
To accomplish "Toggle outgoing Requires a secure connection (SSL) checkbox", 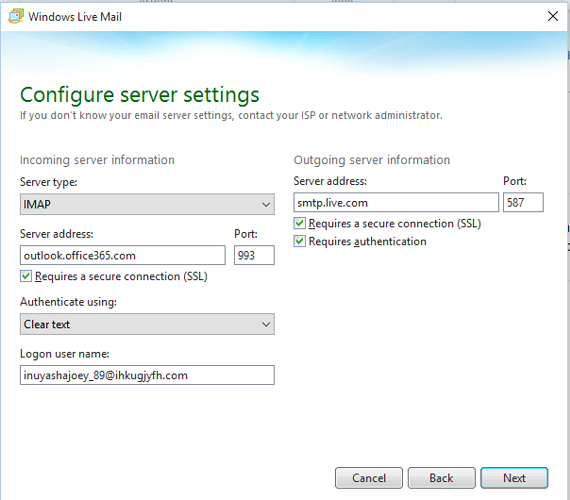I will 300,223.
